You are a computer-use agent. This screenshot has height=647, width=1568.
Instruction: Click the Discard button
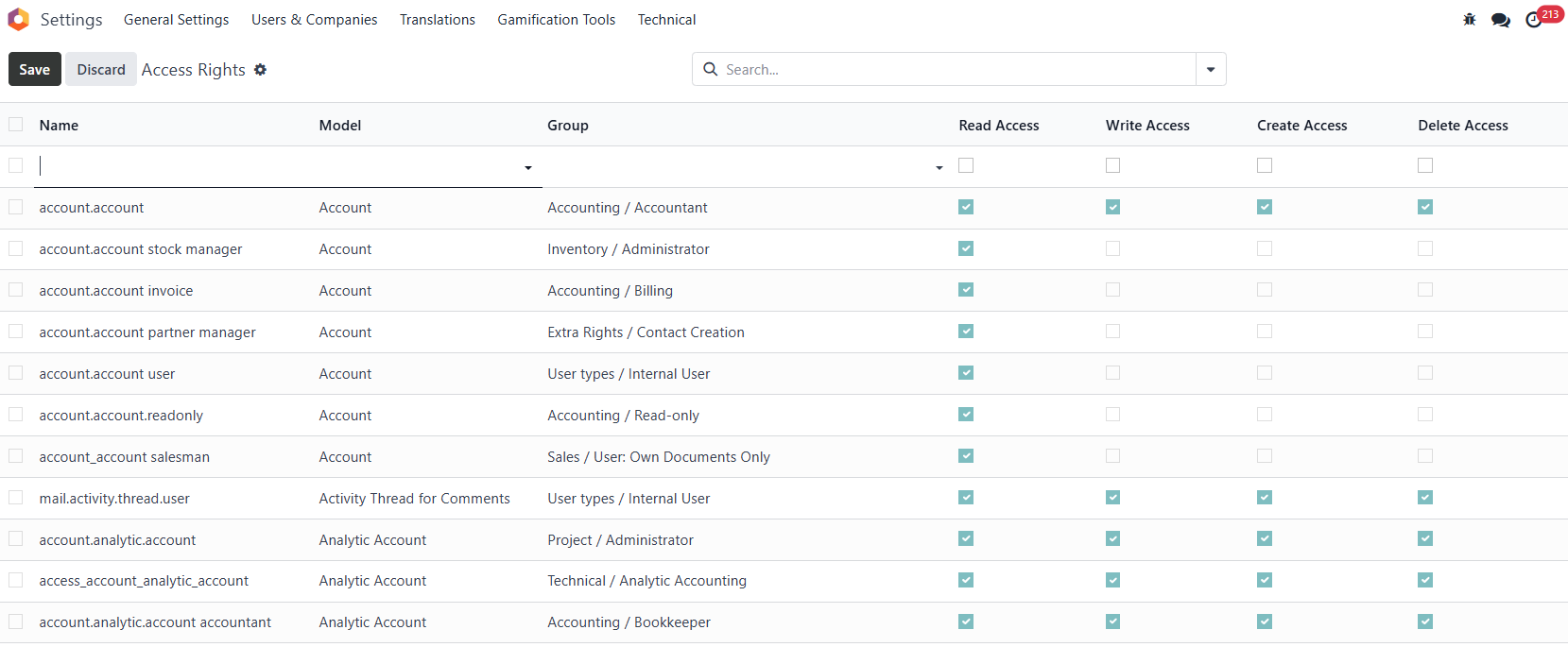coord(101,69)
